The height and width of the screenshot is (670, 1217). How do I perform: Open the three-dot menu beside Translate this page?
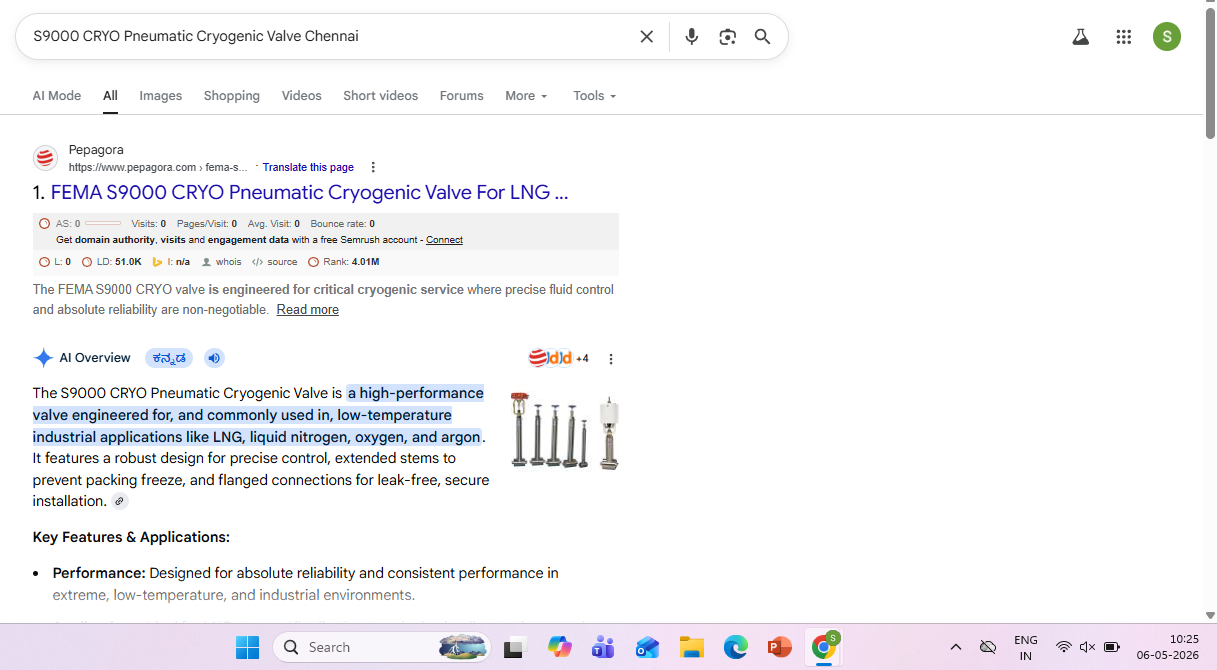(373, 168)
